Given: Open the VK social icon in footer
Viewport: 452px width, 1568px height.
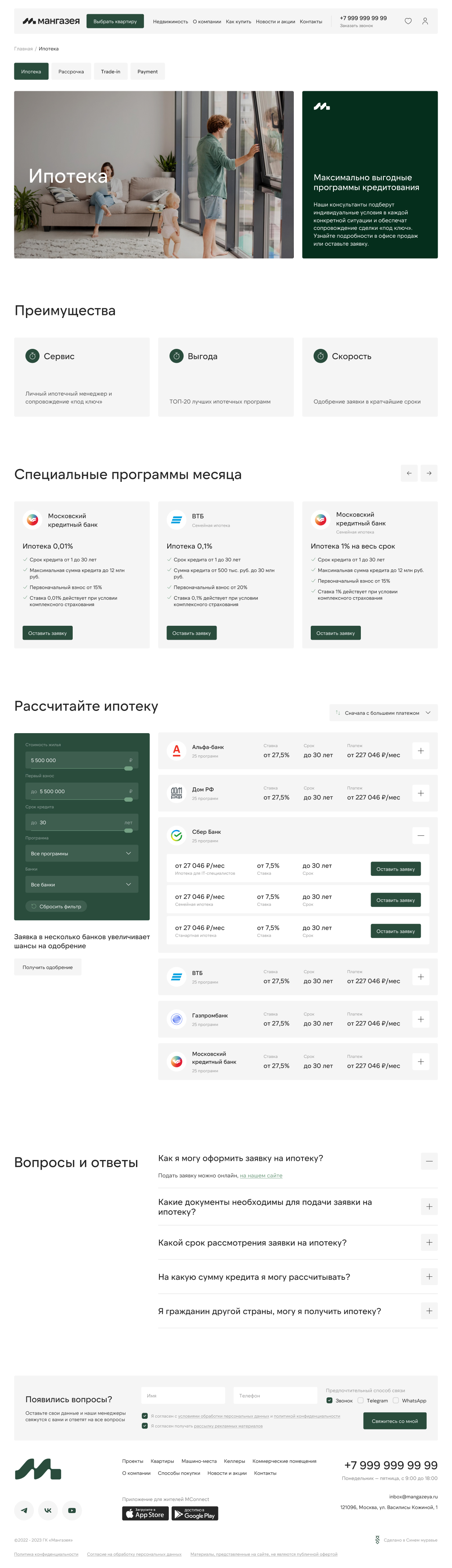Looking at the screenshot, I should tap(47, 1510).
